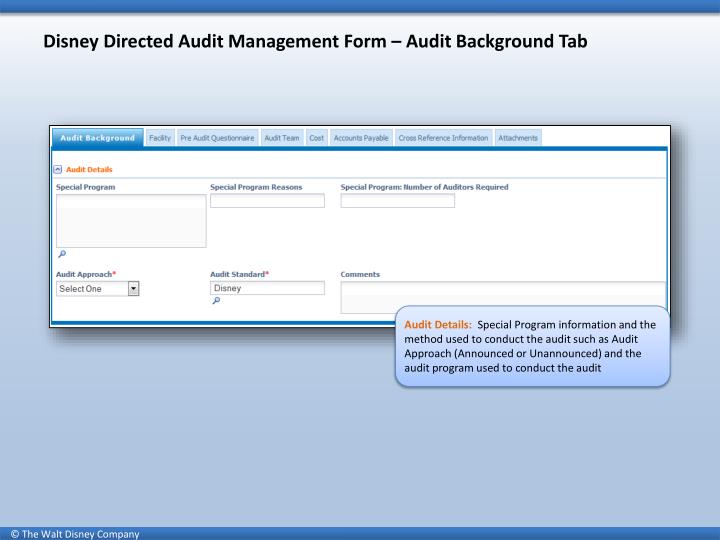Click the Special Program list box
The image size is (720, 540).
tap(131, 221)
